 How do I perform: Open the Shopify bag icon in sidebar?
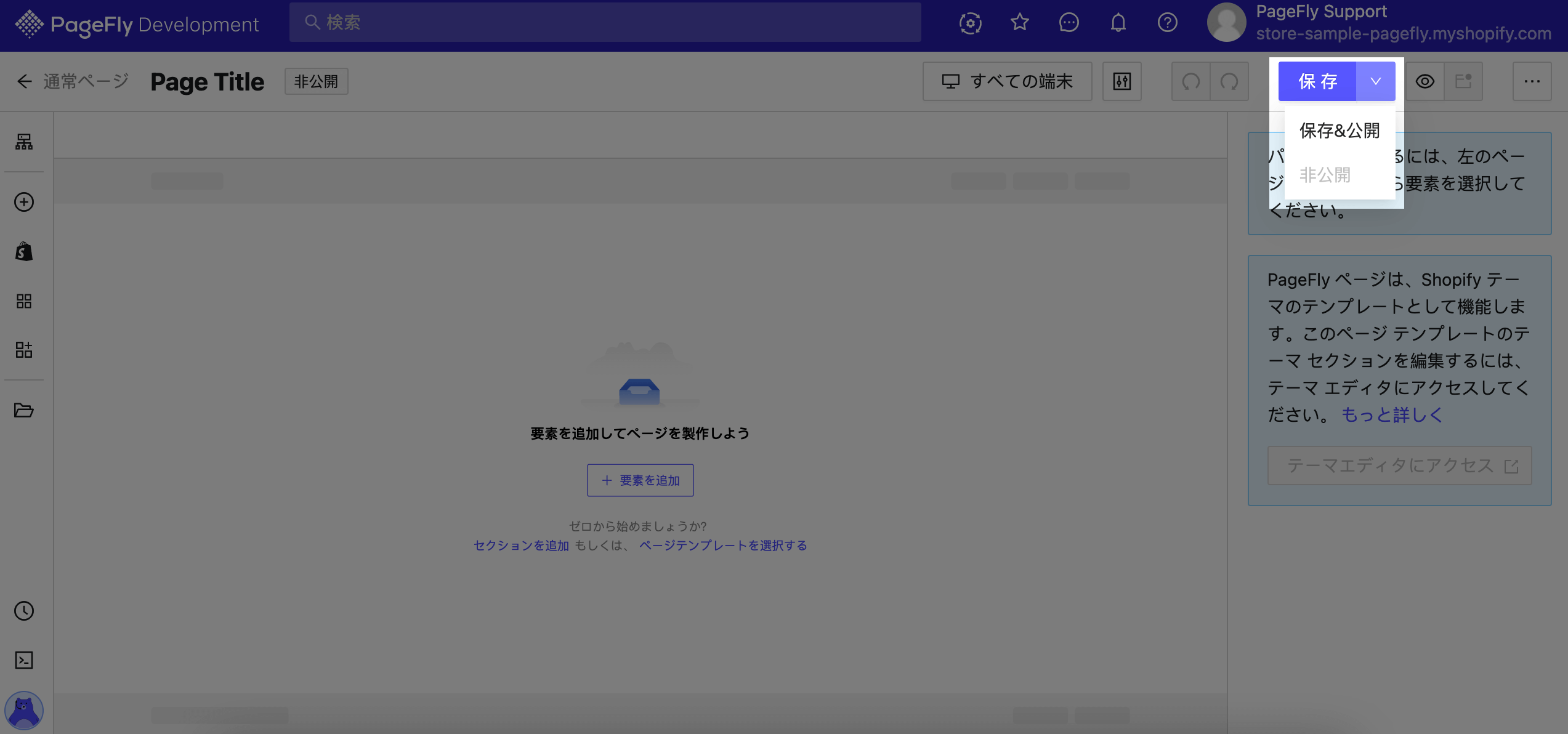pyautogui.click(x=24, y=251)
